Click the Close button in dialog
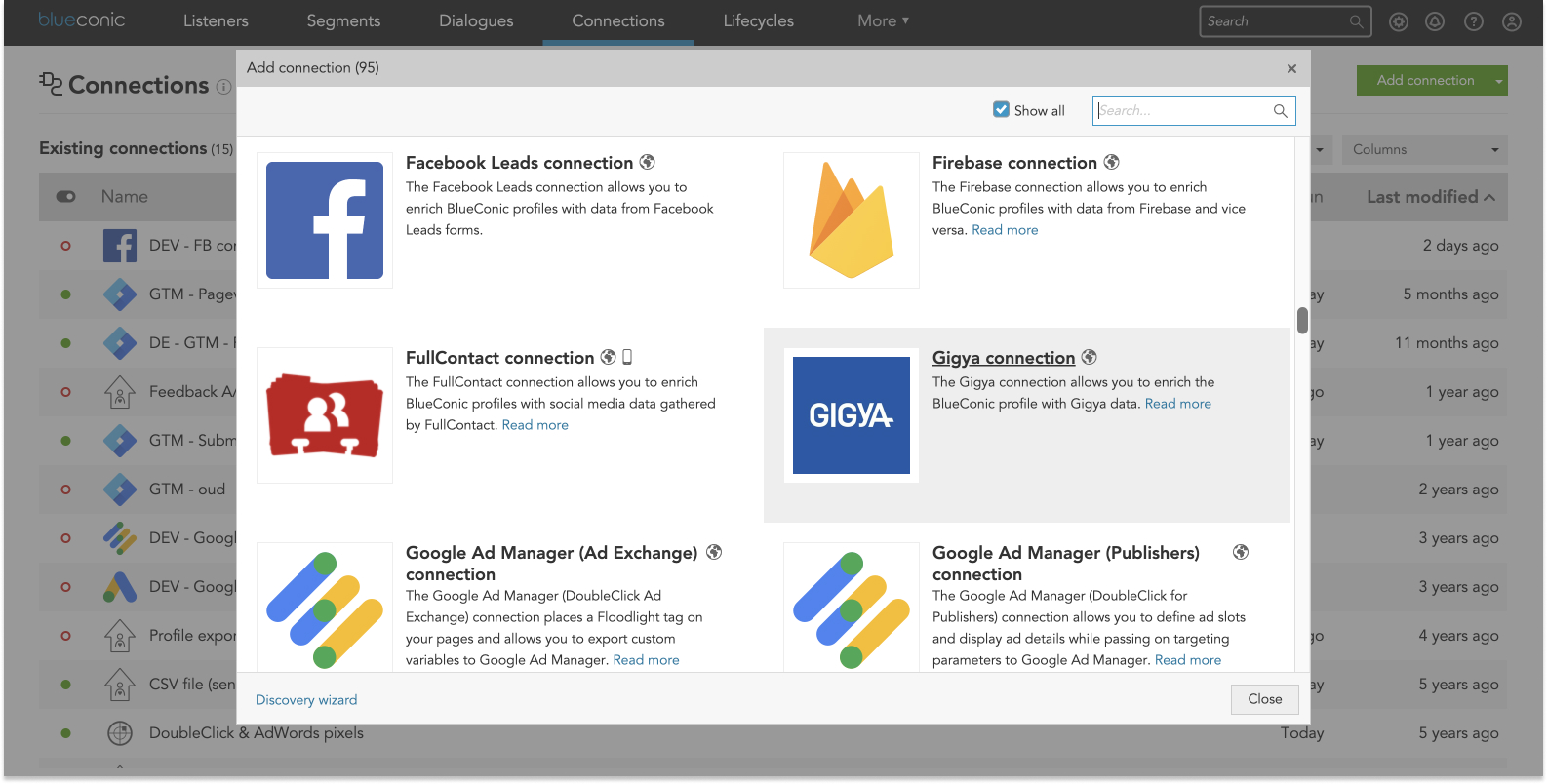 (x=1264, y=699)
